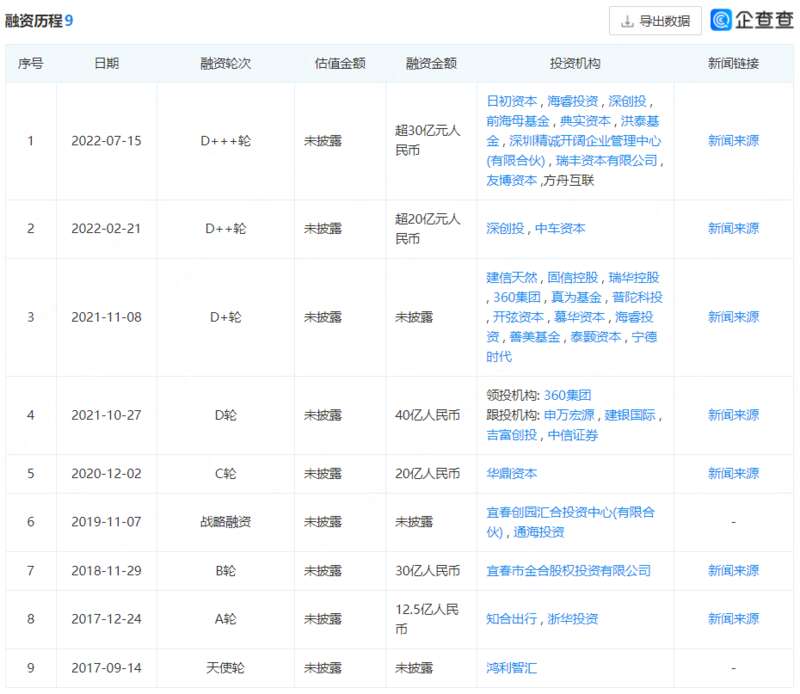
Task: Open the 中车资本 investor link
Action: pyautogui.click(x=560, y=229)
